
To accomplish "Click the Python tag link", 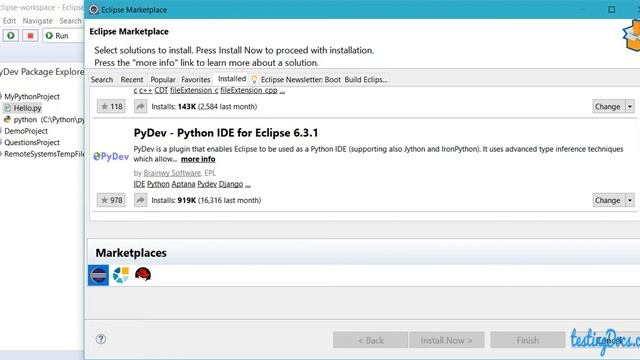I will [158, 184].
